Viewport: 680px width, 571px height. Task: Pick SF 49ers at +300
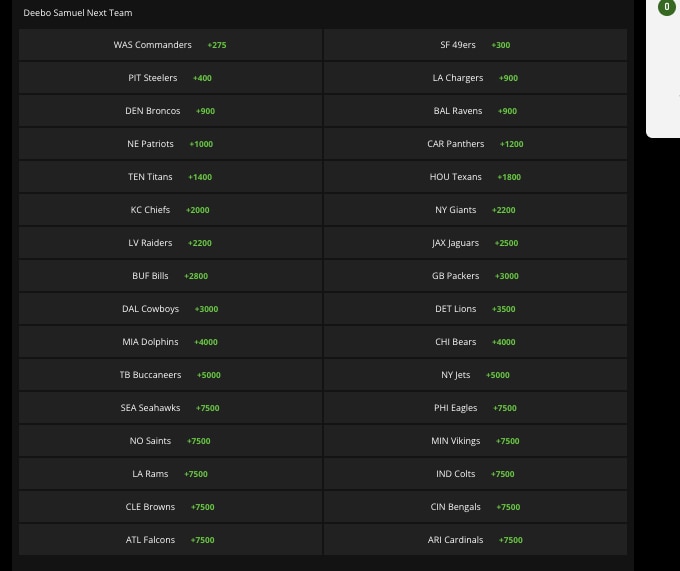(x=475, y=45)
